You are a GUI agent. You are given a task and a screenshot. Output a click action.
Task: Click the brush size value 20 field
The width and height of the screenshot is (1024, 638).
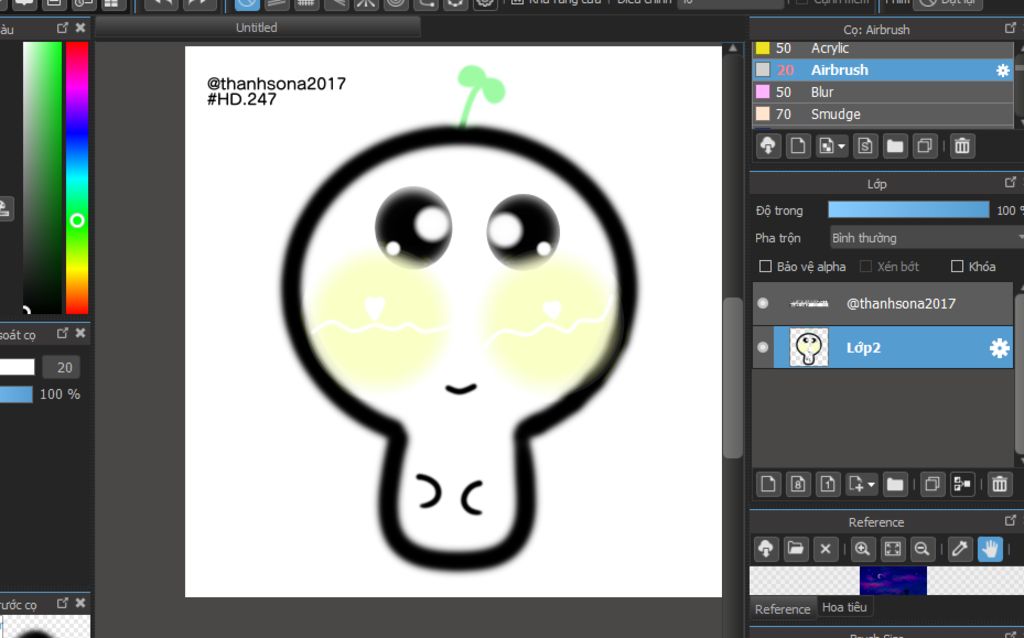coord(62,368)
